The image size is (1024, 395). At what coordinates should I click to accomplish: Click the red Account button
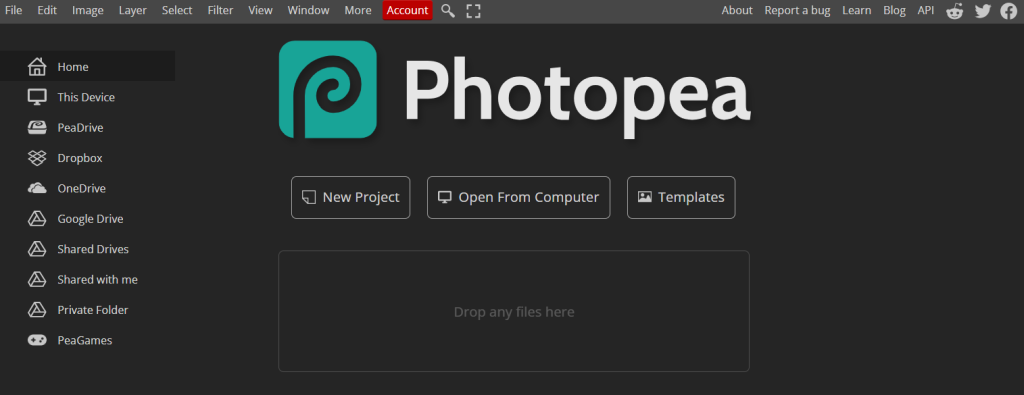(x=408, y=10)
